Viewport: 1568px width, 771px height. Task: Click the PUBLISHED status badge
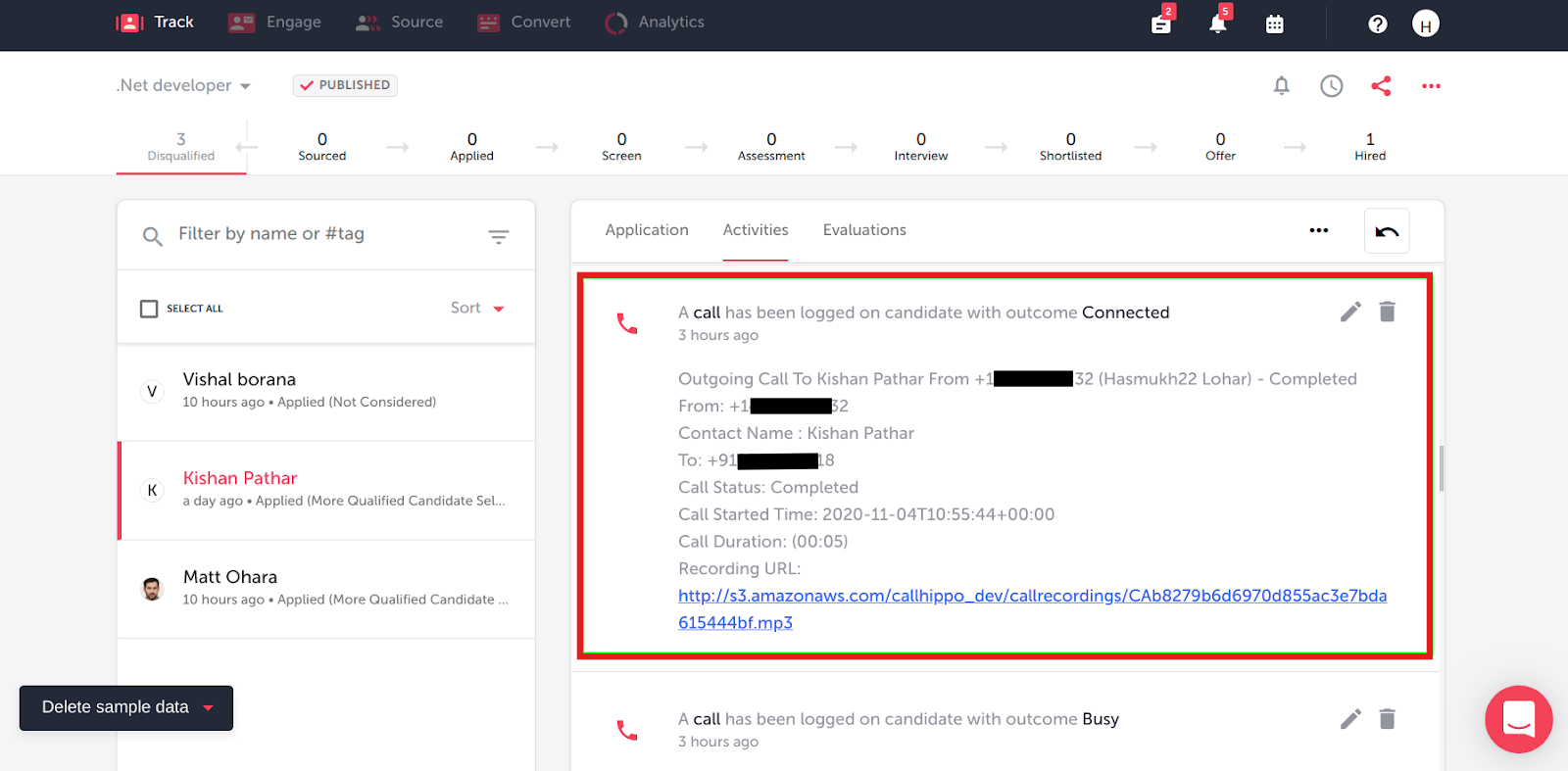345,85
